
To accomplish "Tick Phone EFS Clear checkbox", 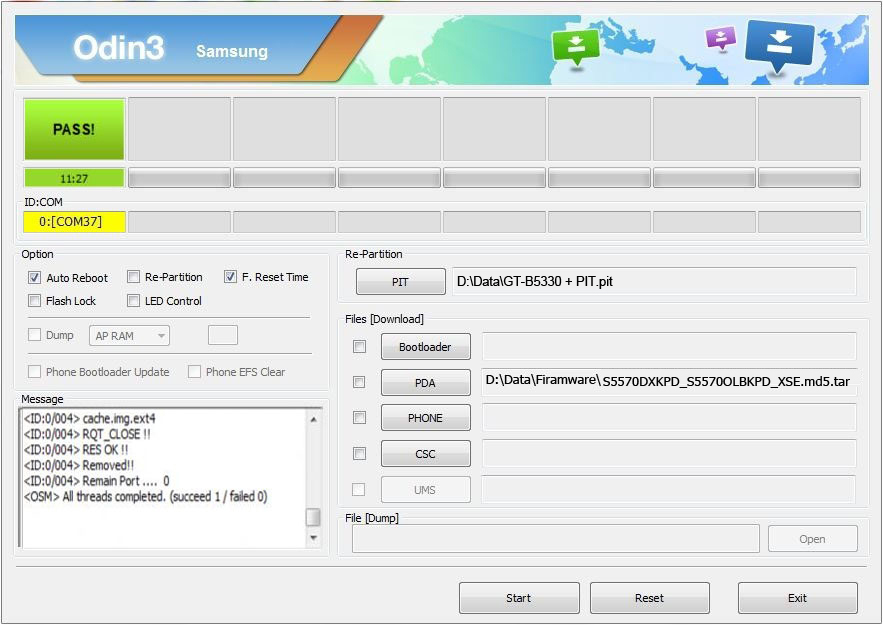I will pyautogui.click(x=194, y=372).
